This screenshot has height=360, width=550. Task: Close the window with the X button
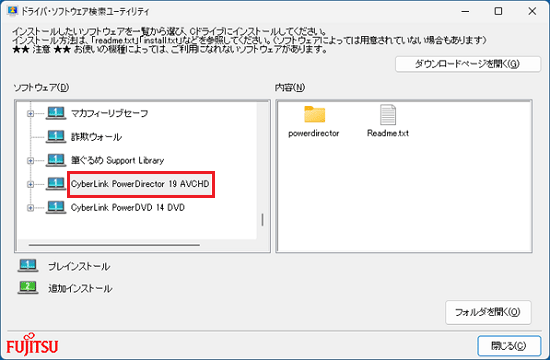tap(532, 11)
